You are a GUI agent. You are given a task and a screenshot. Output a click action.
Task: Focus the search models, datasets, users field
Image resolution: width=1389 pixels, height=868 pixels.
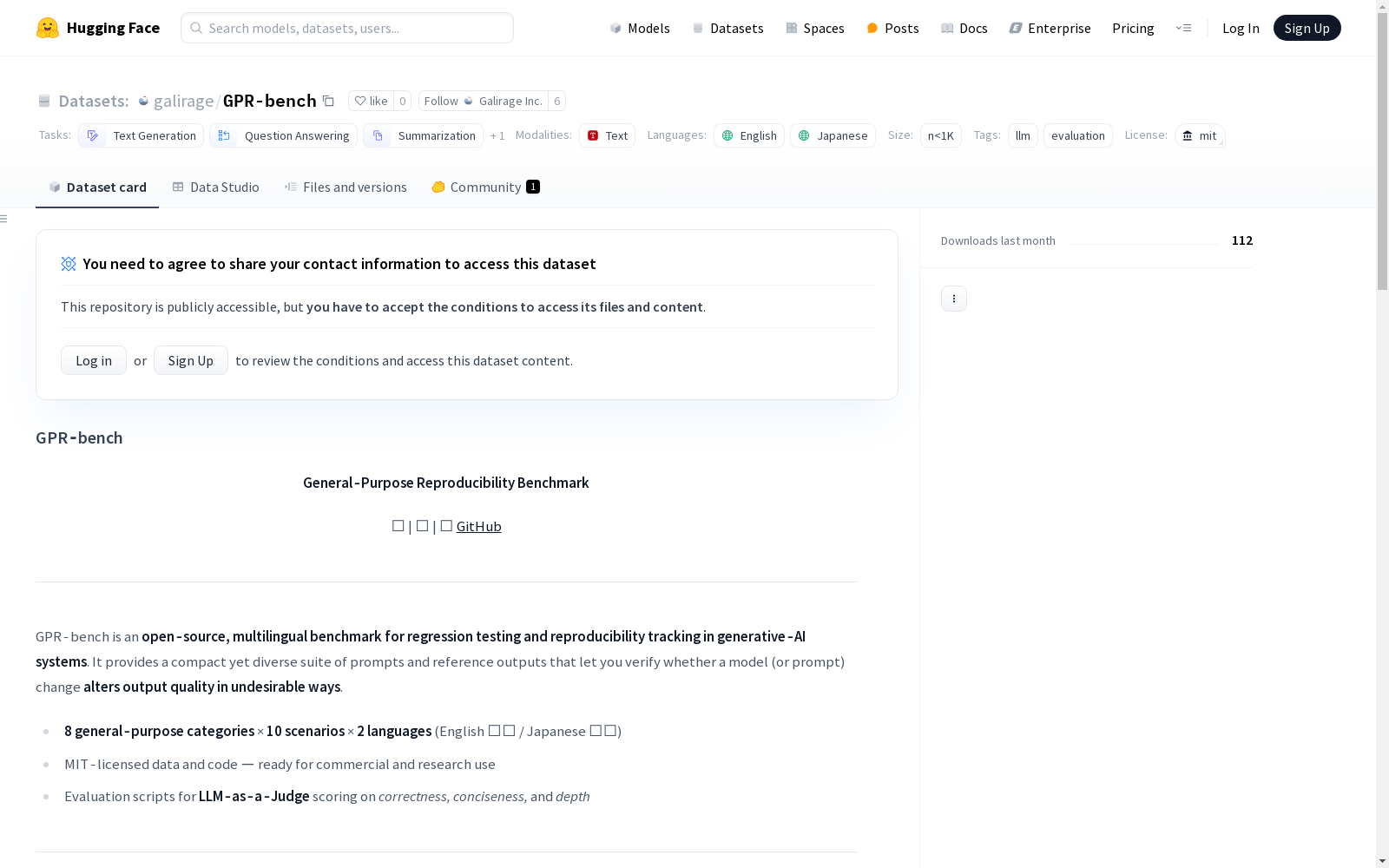pos(347,28)
